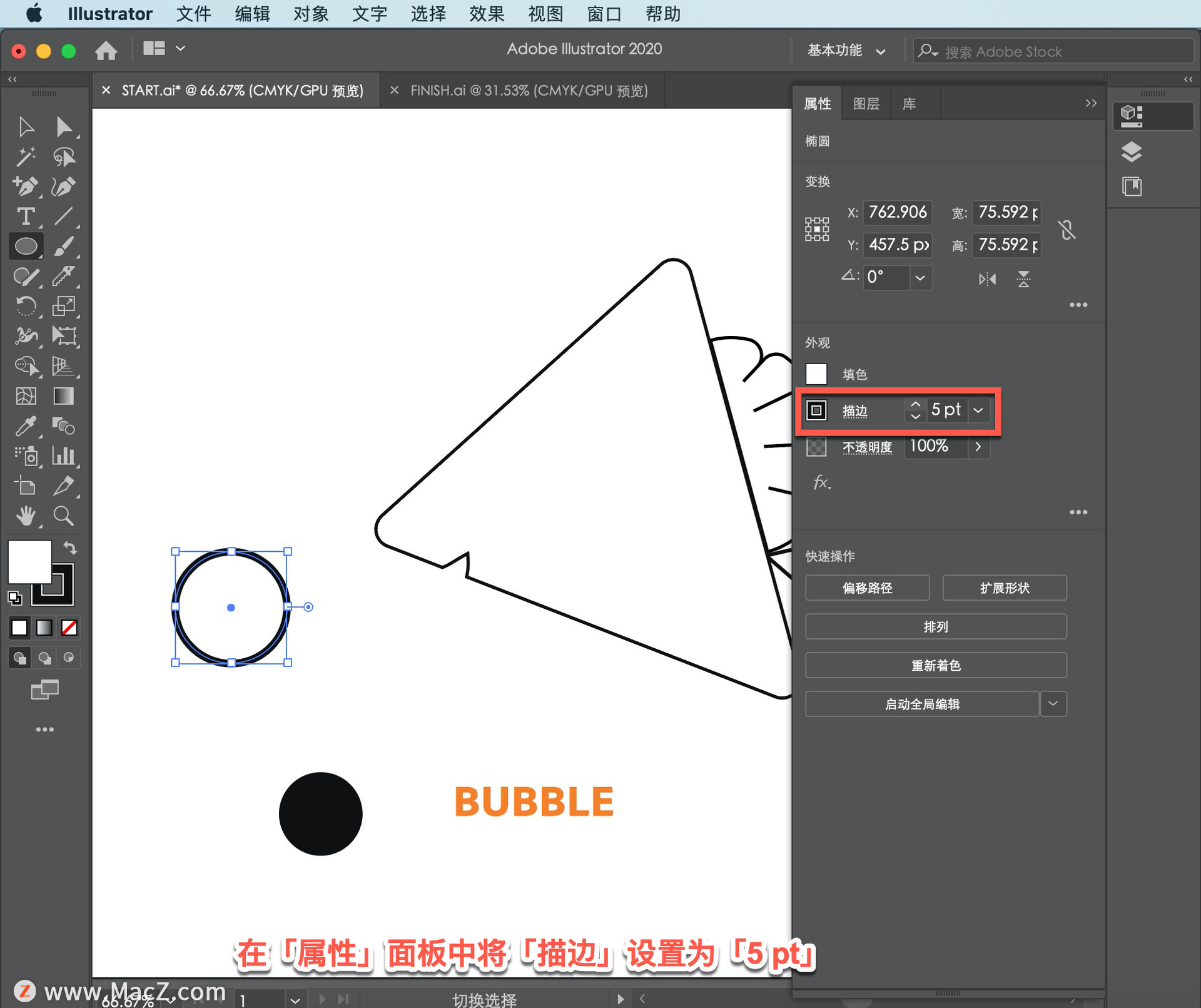Select the Warp tool
The height and width of the screenshot is (1008, 1201).
coord(26,337)
